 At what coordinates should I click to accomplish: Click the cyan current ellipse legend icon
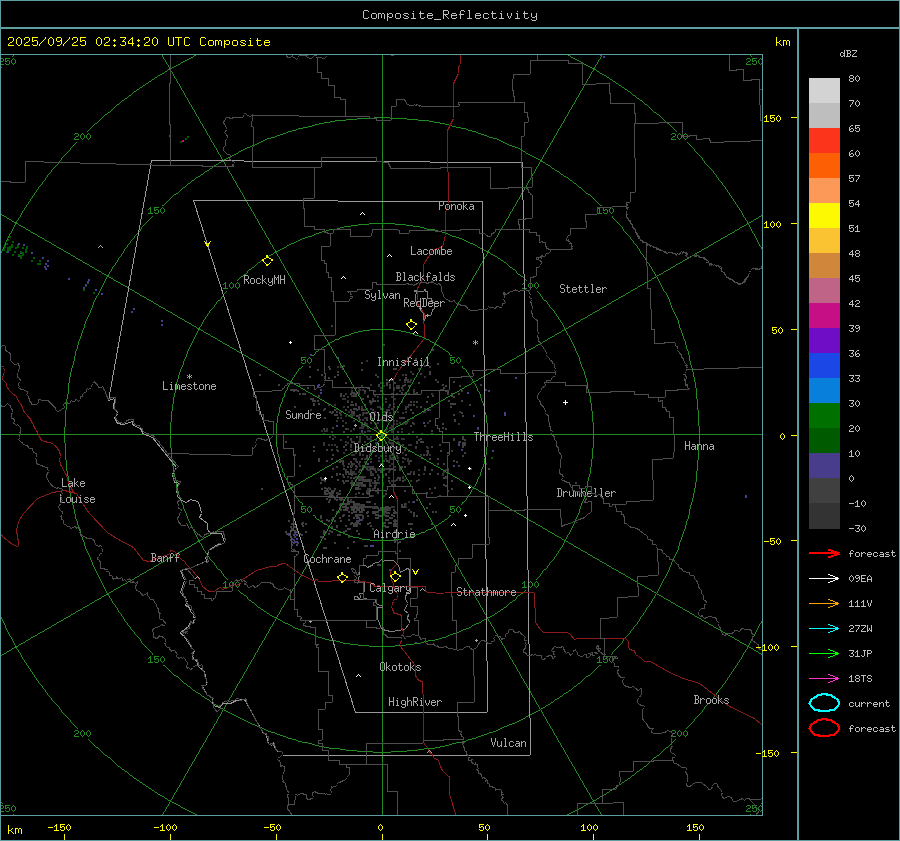click(x=824, y=703)
